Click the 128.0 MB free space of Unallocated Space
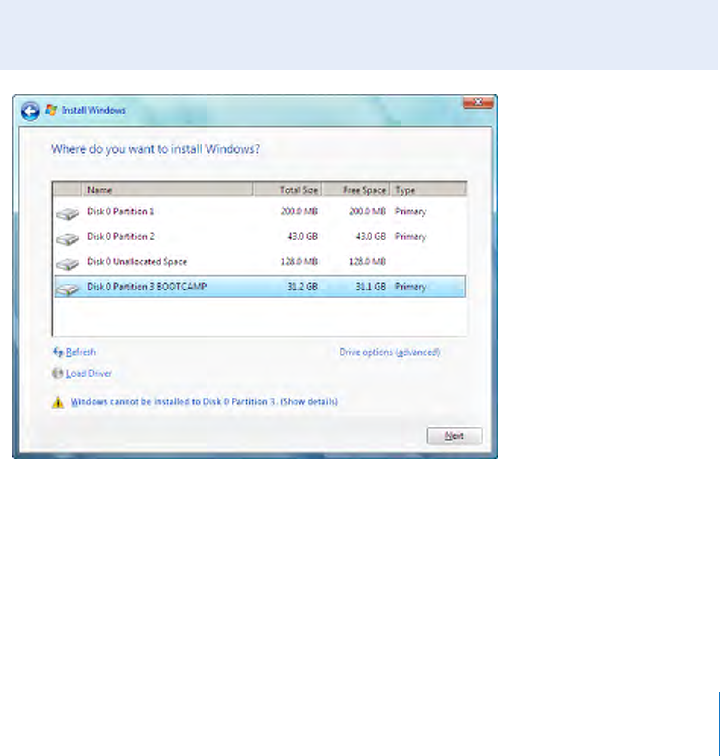 click(x=367, y=262)
